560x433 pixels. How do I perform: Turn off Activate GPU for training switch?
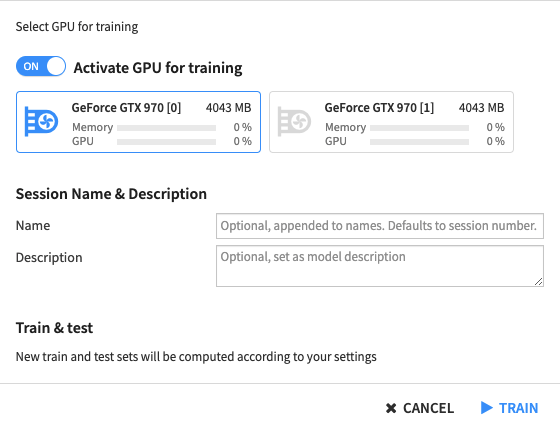[41, 66]
